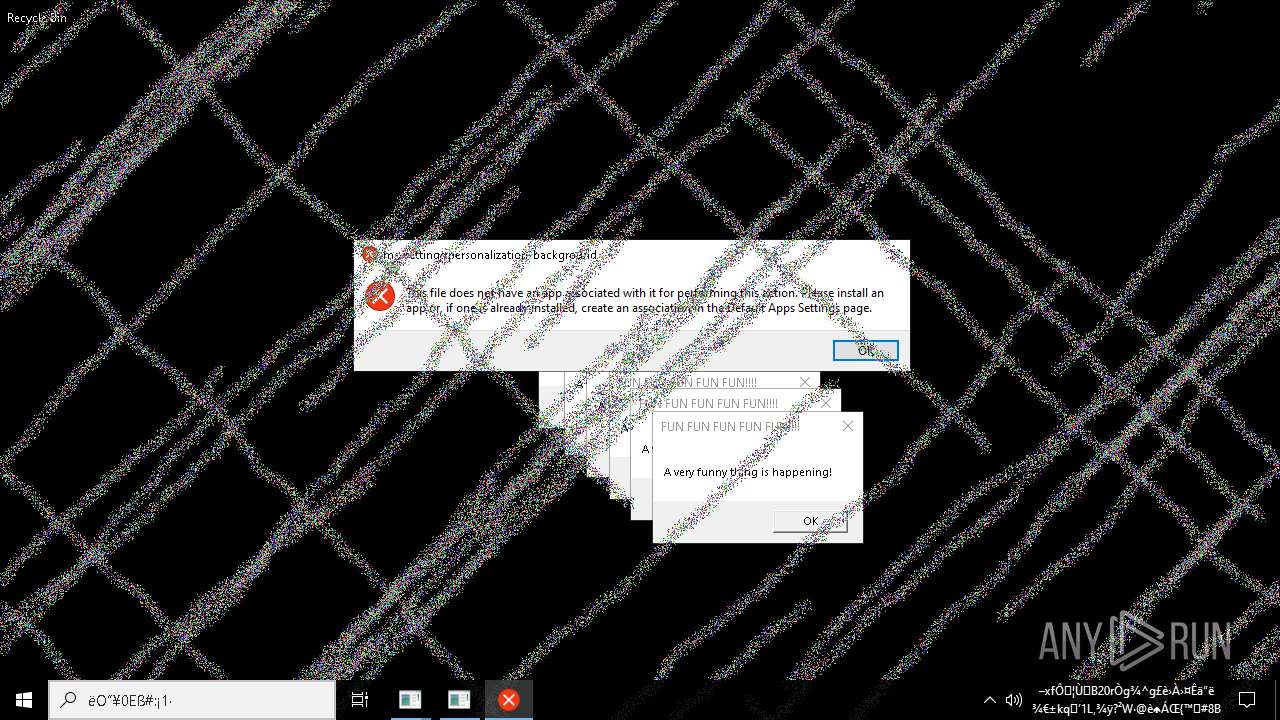Open the Recycle Bin desktop icon
Screen dimensions: 1280x720
coord(36,17)
